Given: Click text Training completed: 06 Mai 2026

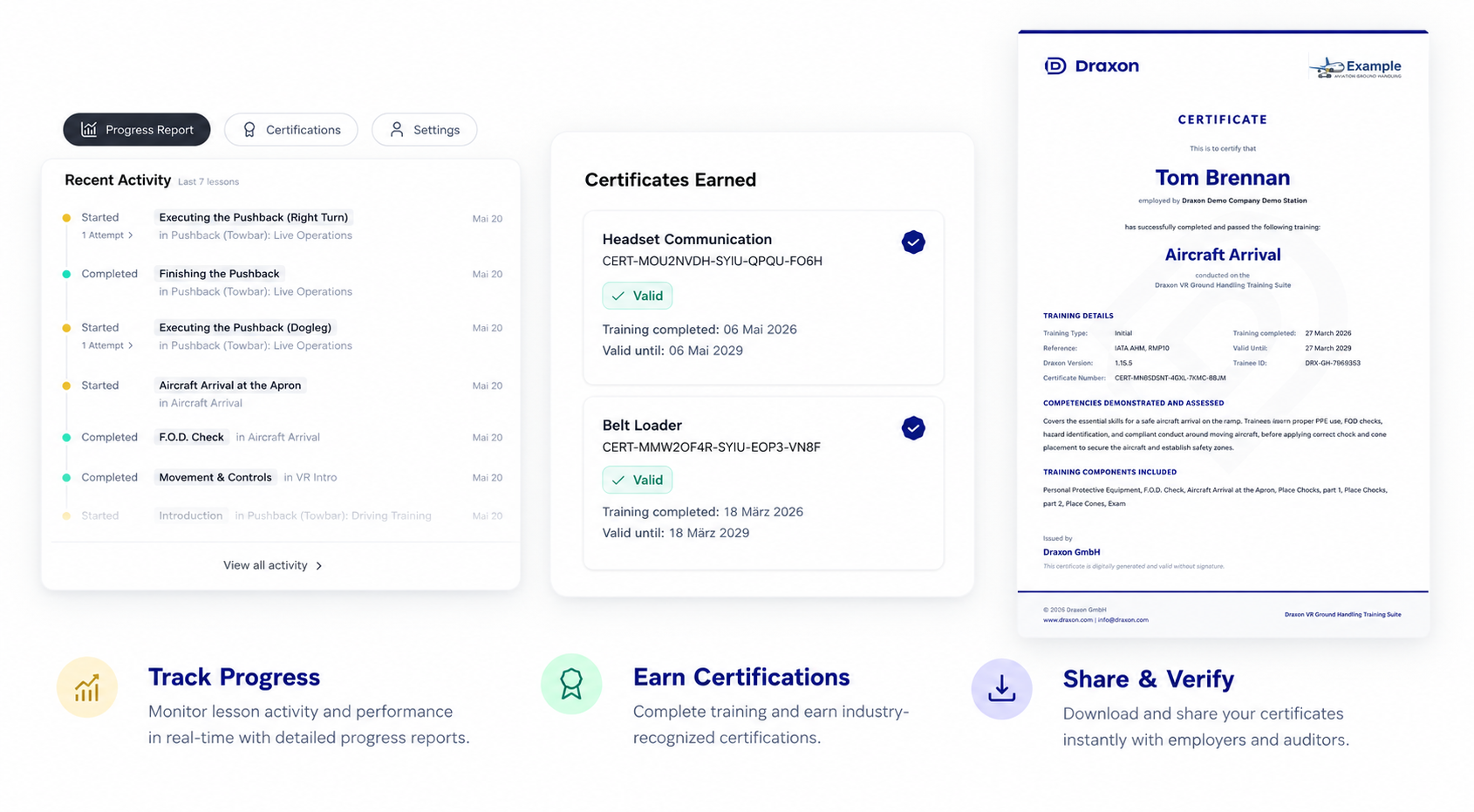Looking at the screenshot, I should pos(699,330).
